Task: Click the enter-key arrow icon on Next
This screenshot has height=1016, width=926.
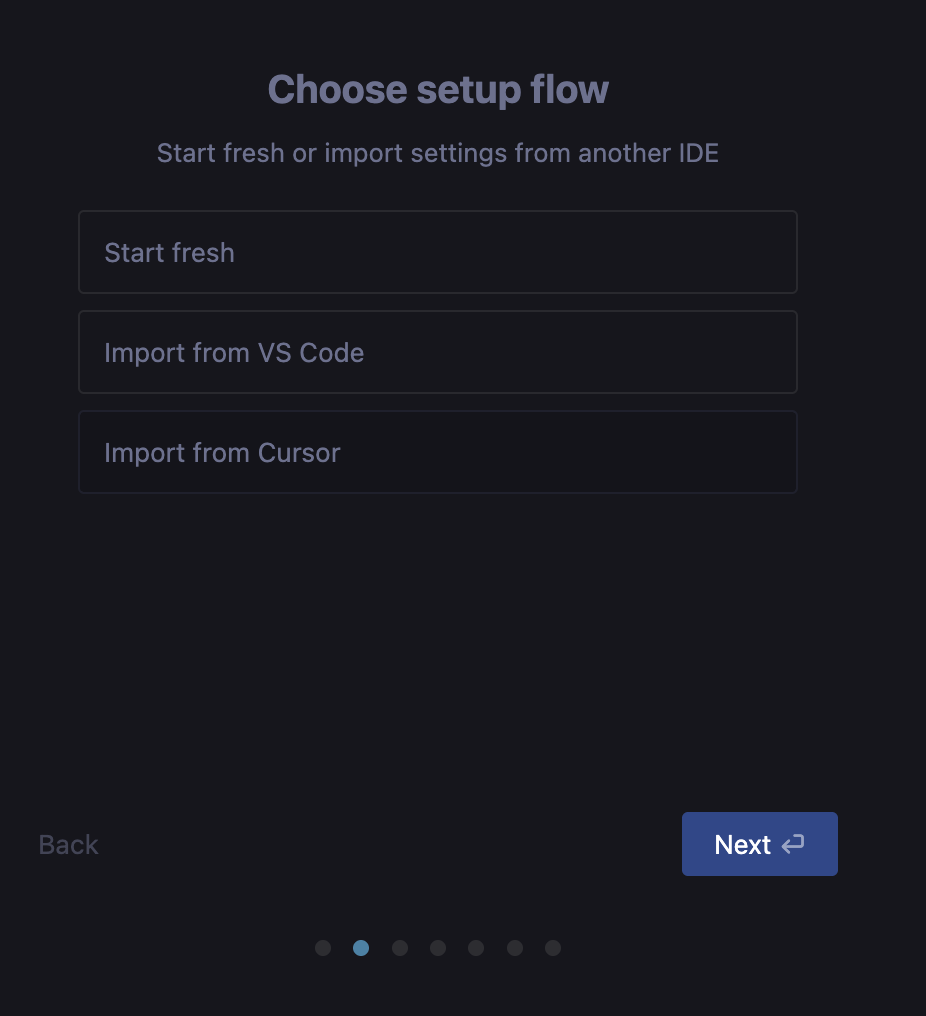Action: (793, 845)
